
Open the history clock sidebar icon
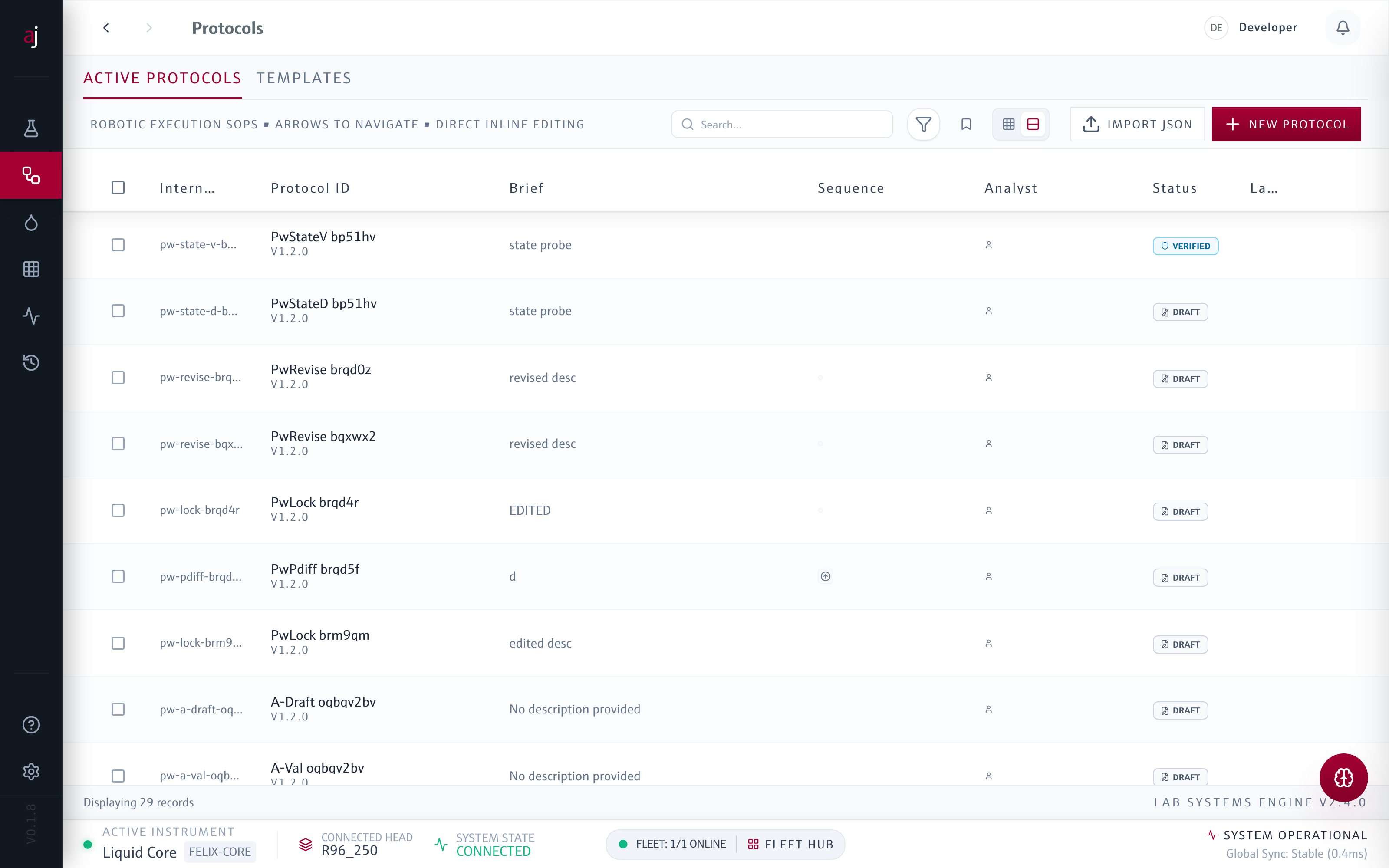(x=31, y=362)
